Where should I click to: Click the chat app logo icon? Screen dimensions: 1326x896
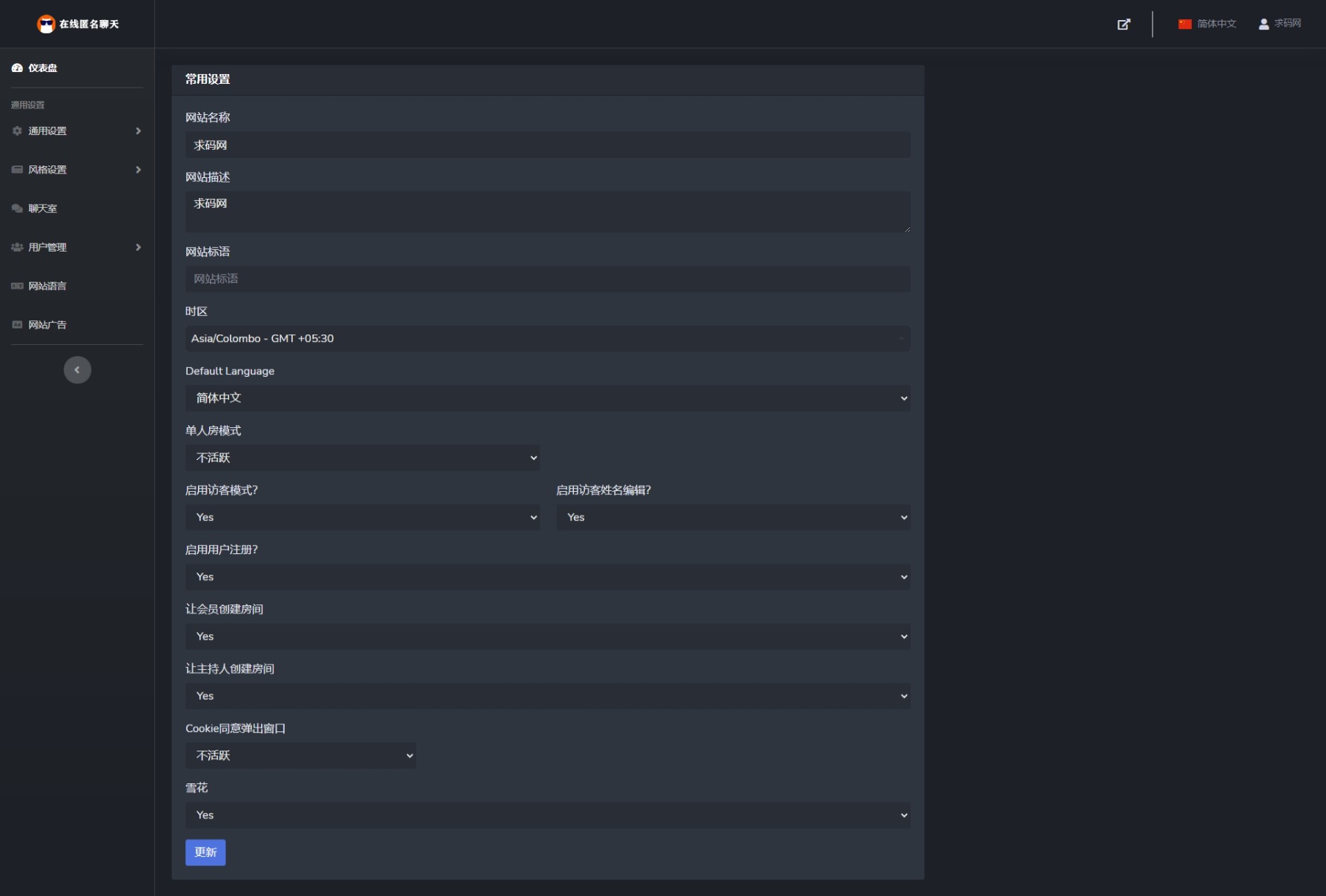click(x=46, y=24)
